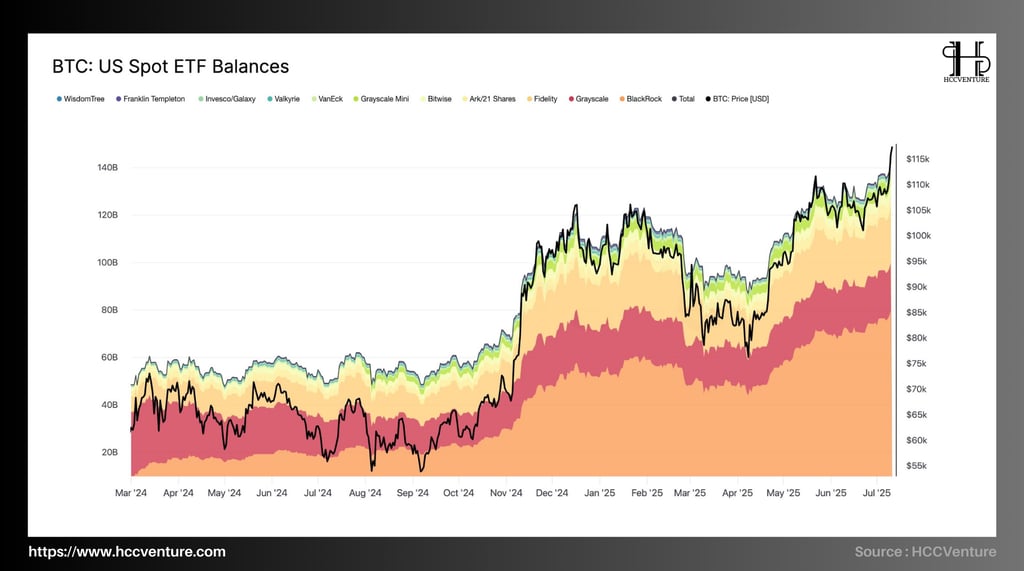
Task: Select the Nov '24 timeline label
Action: click(506, 493)
